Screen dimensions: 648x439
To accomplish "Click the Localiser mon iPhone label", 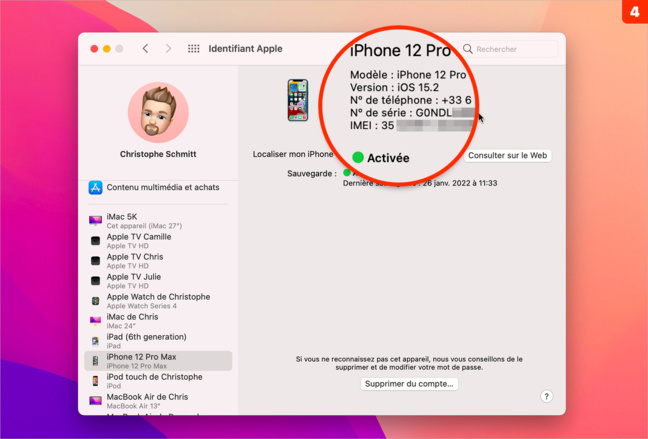I will (293, 154).
